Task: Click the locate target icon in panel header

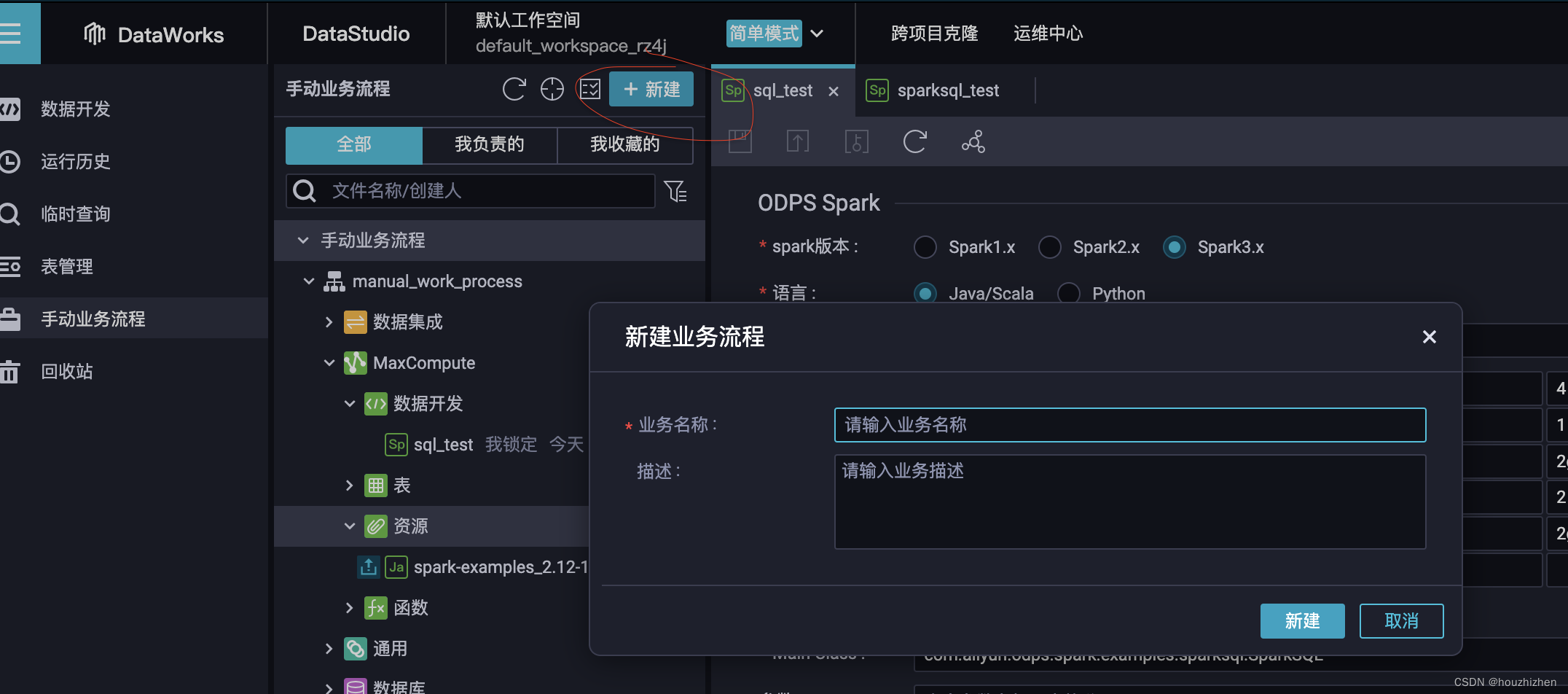Action: tap(552, 89)
